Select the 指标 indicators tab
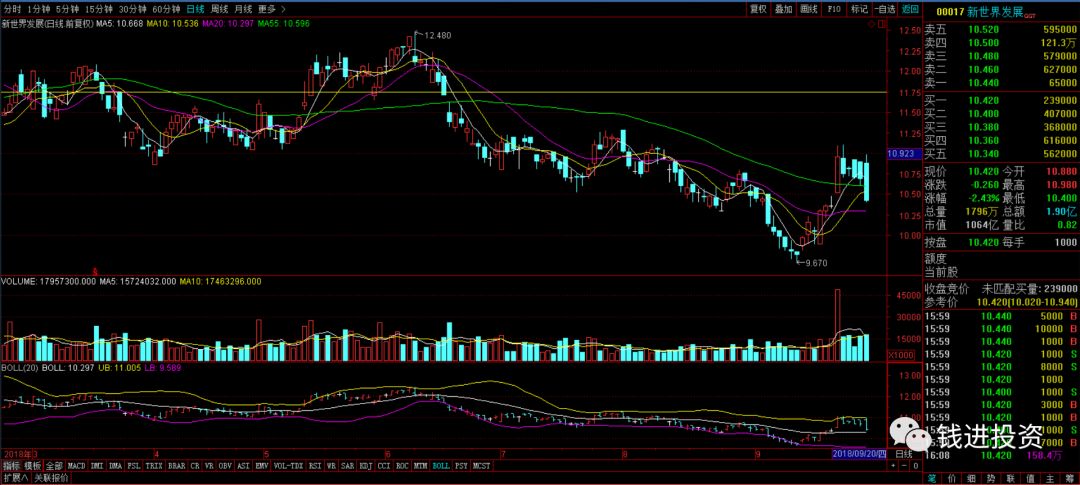Image resolution: width=1080 pixels, height=485 pixels. click(11, 466)
